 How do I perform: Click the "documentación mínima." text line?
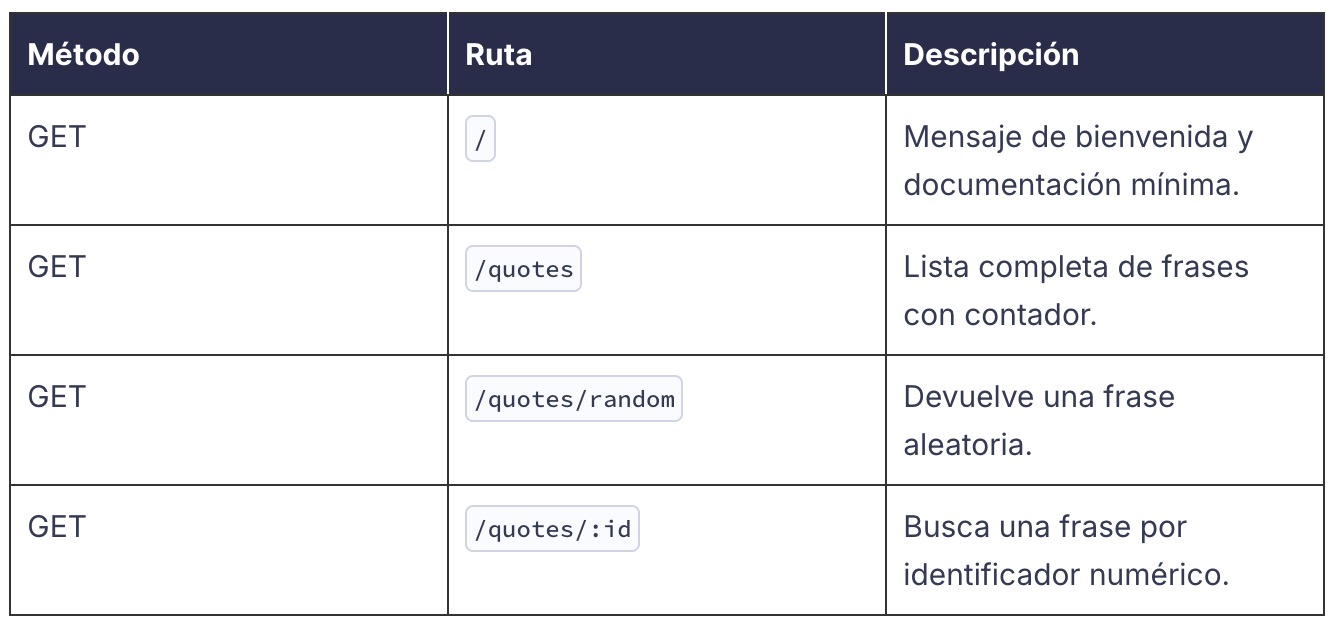[x=1071, y=185]
